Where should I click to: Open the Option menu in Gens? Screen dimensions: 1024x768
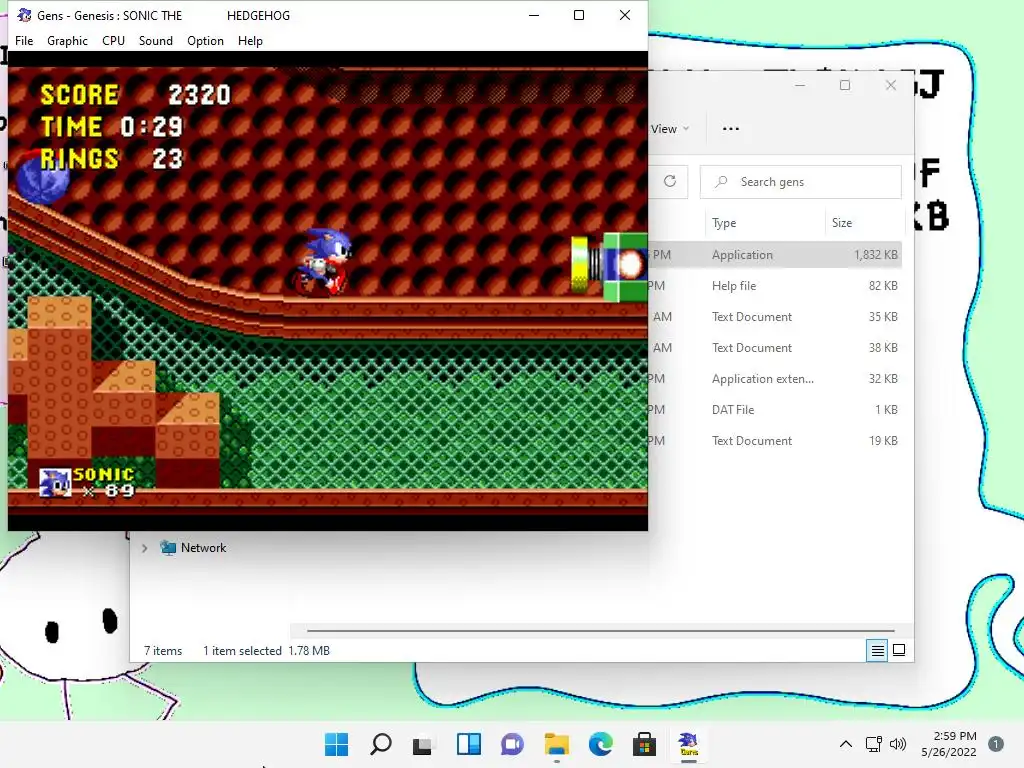point(205,40)
